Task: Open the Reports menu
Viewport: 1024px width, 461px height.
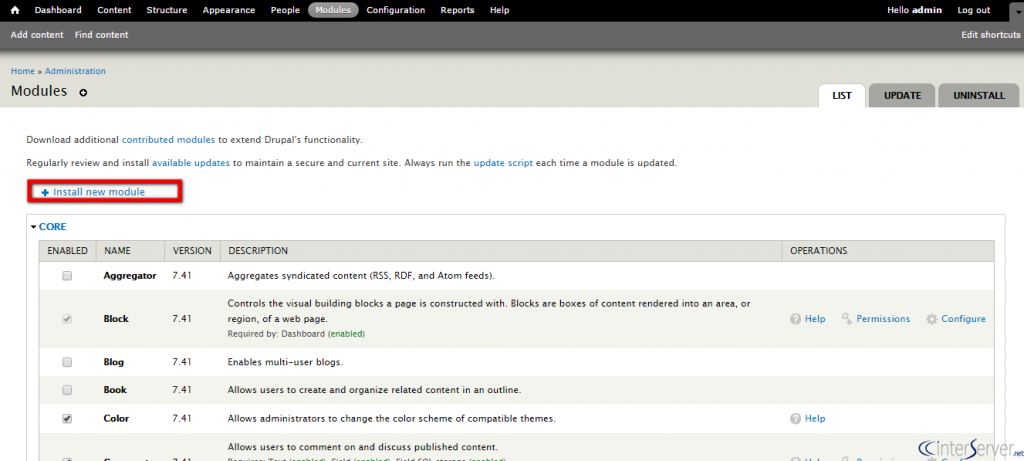Action: point(458,10)
